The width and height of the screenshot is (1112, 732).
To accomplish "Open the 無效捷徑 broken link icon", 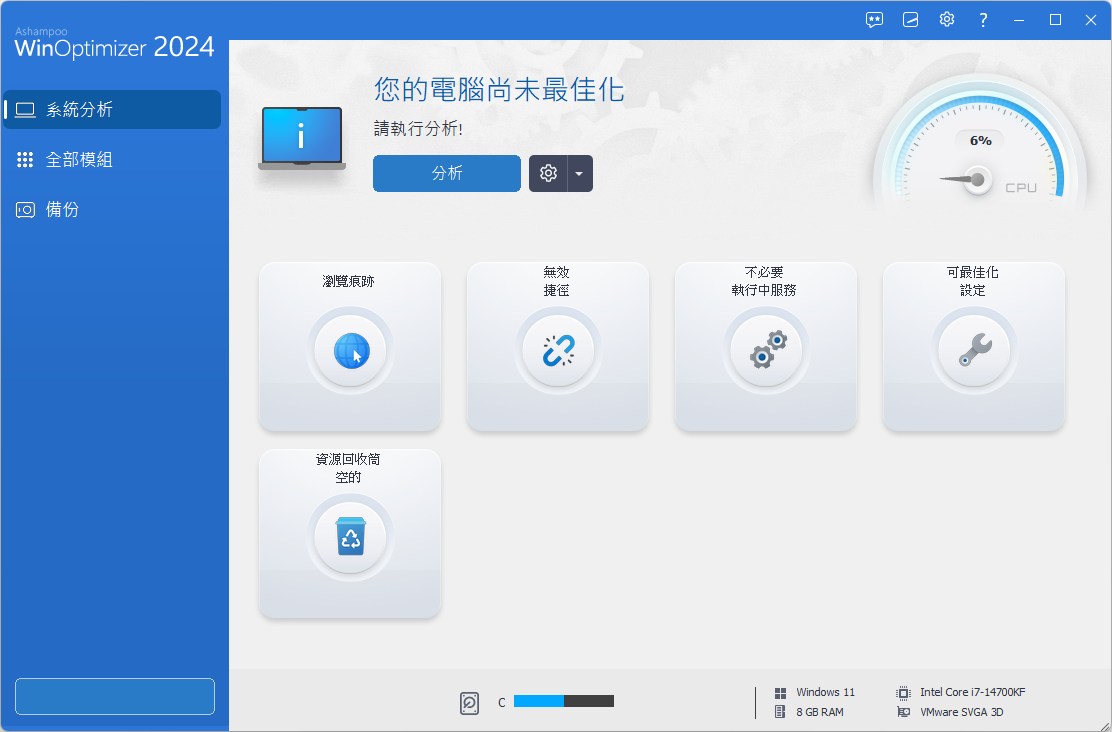I will click(x=558, y=350).
